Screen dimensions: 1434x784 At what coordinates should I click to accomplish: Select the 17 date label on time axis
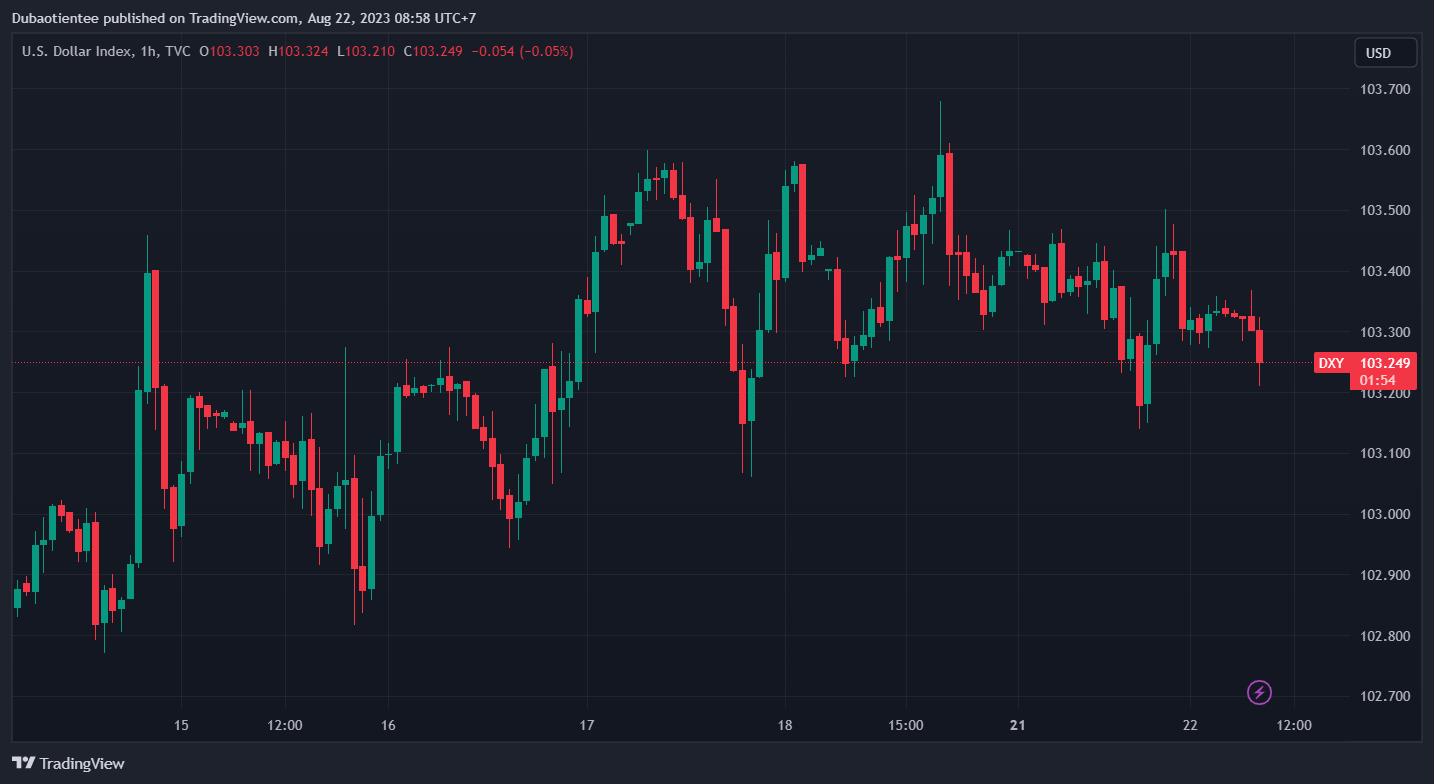[x=587, y=724]
